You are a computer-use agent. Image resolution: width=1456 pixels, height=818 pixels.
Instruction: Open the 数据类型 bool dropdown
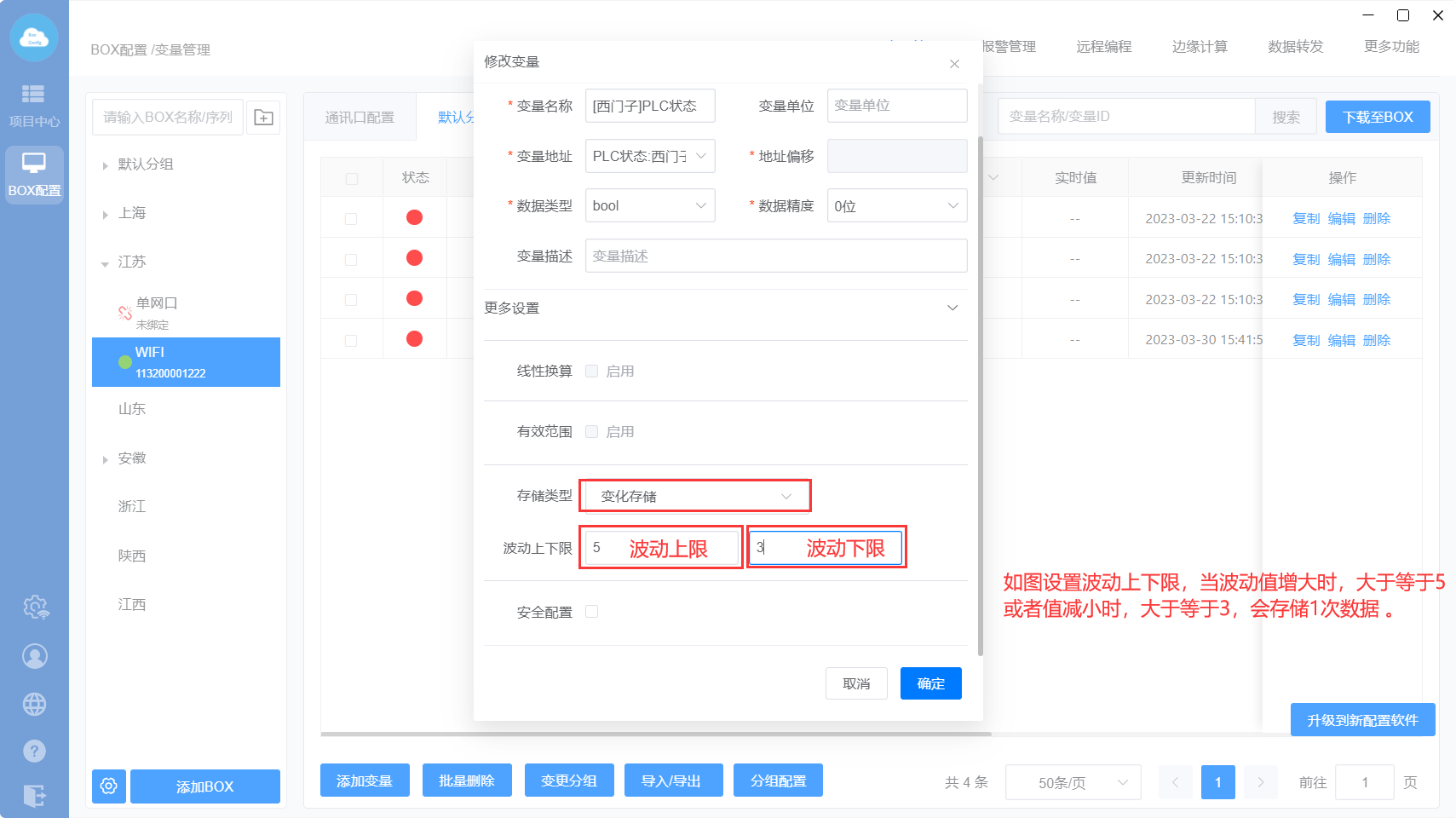[x=649, y=205]
